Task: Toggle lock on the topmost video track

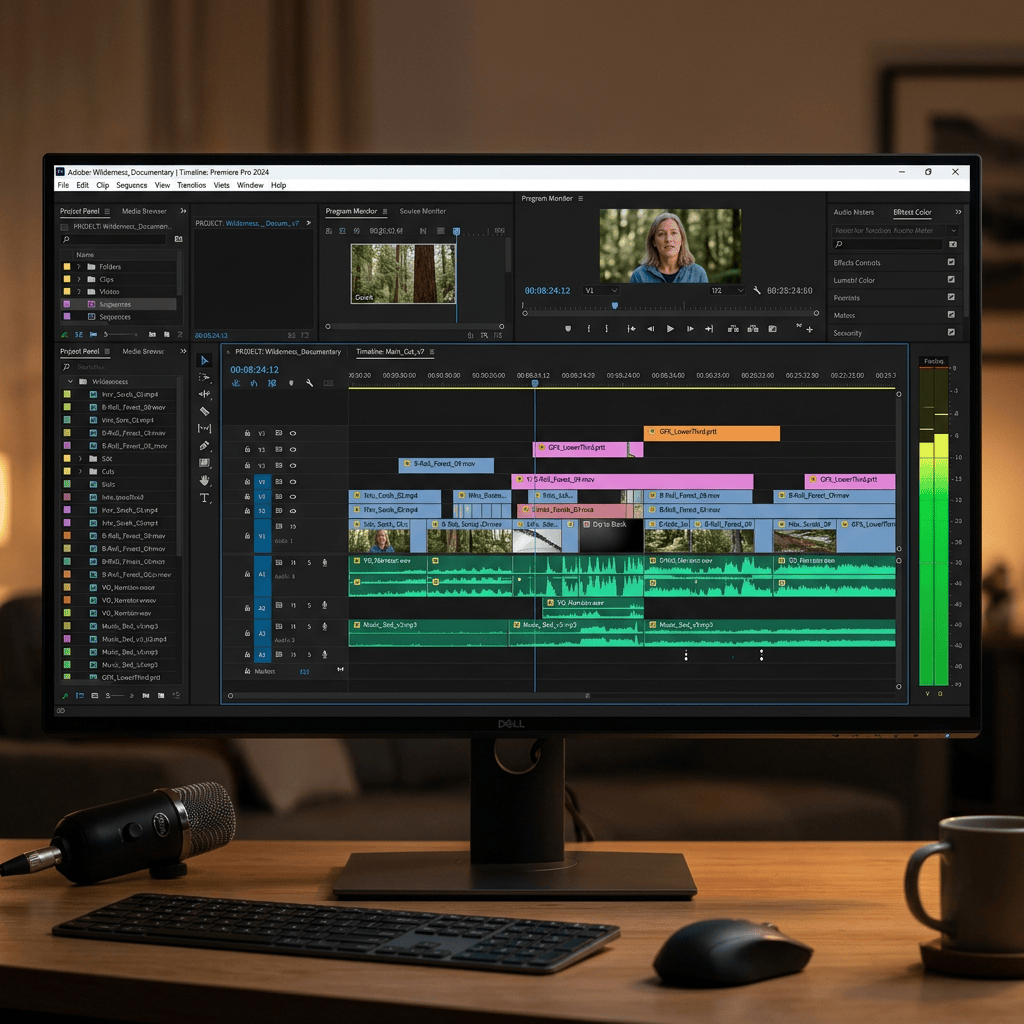Action: tap(248, 433)
